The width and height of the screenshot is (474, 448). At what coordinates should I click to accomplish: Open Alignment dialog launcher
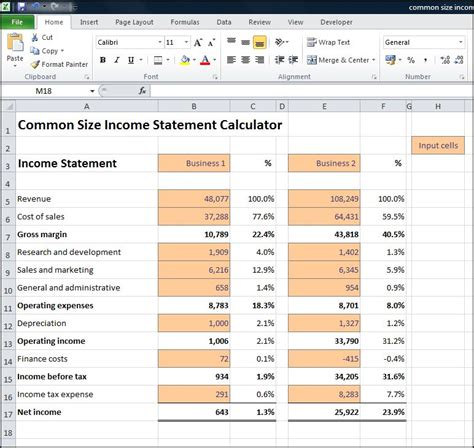tap(374, 77)
